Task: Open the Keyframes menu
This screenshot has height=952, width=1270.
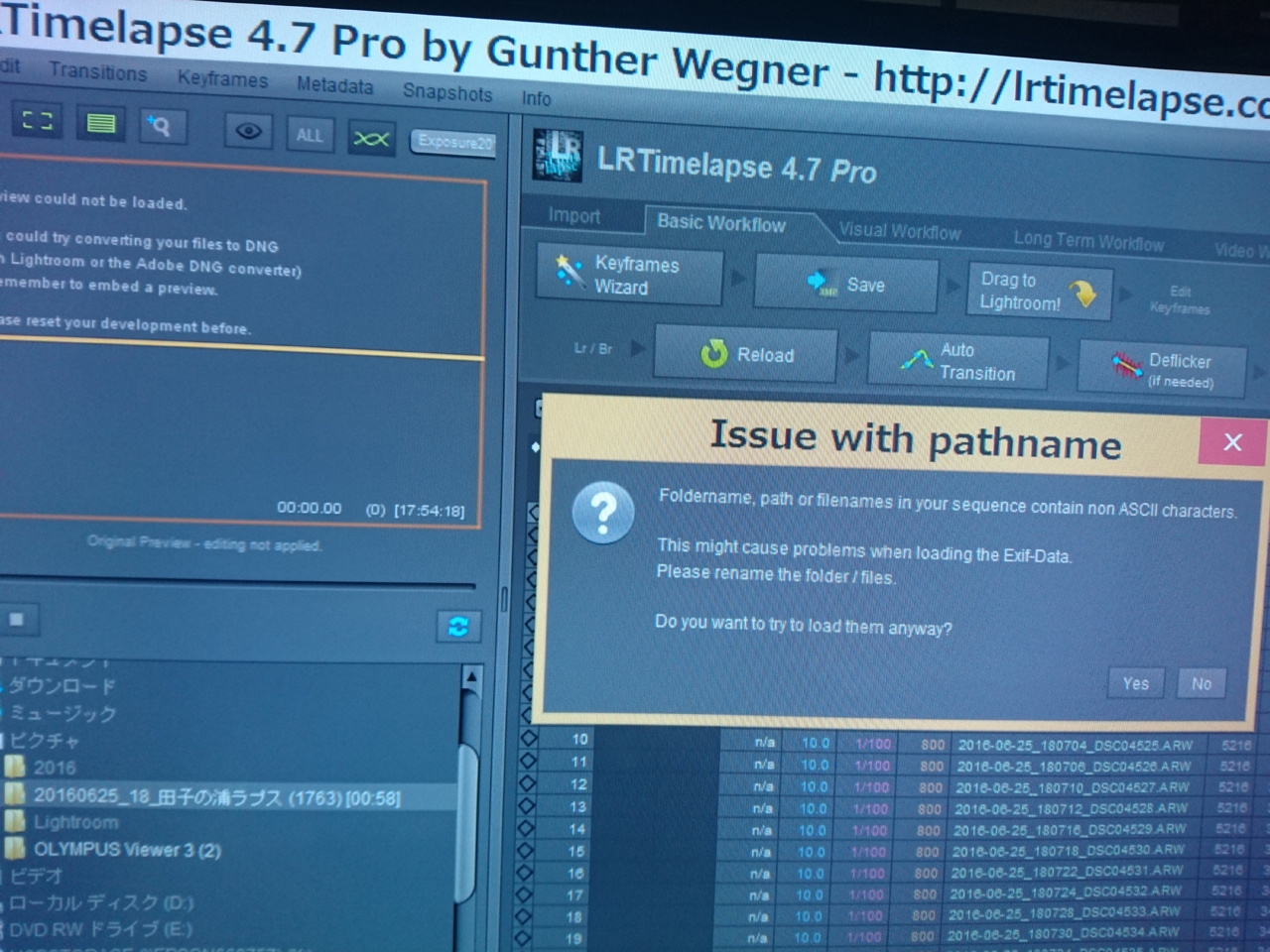Action: 222,79
